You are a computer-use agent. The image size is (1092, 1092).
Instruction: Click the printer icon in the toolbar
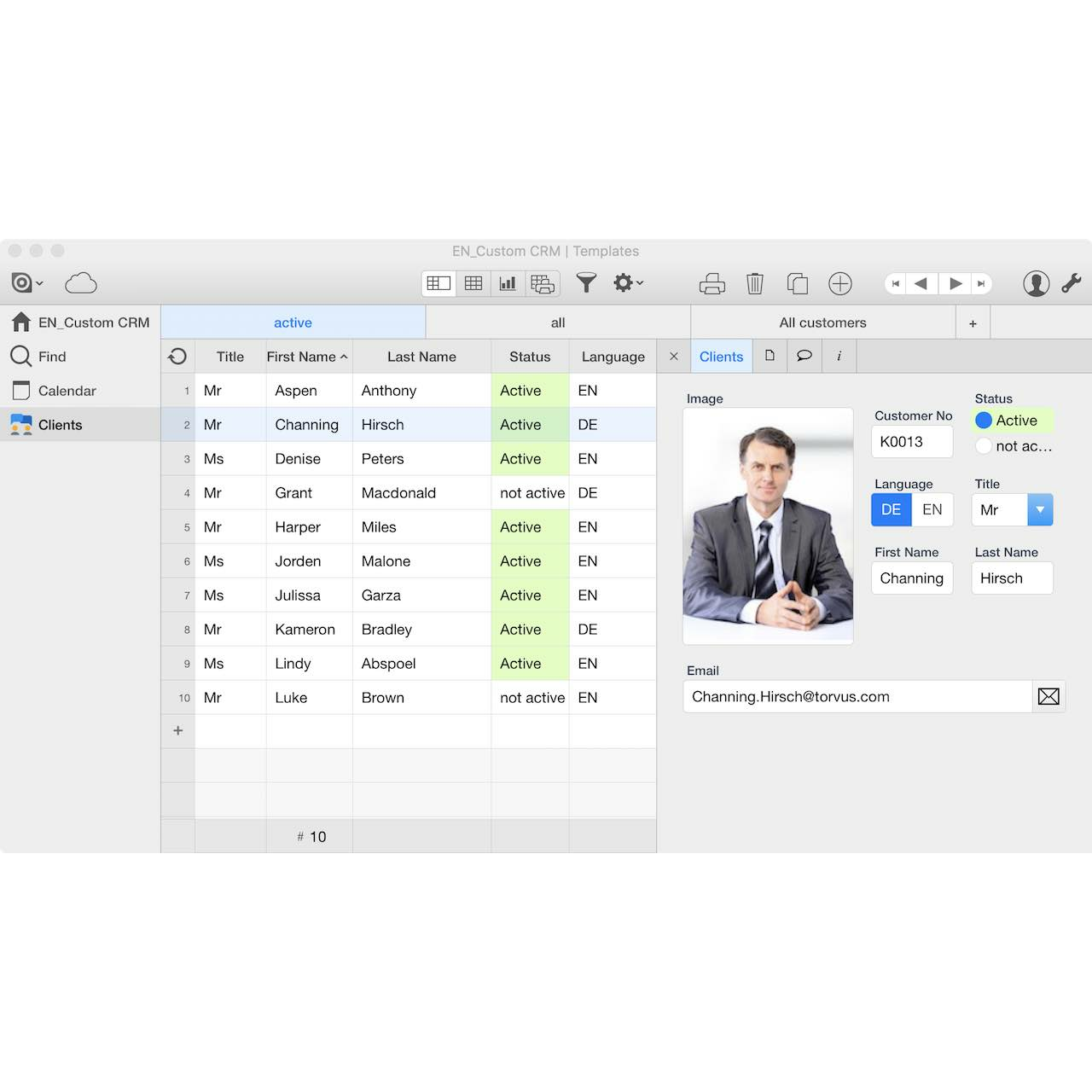point(712,282)
